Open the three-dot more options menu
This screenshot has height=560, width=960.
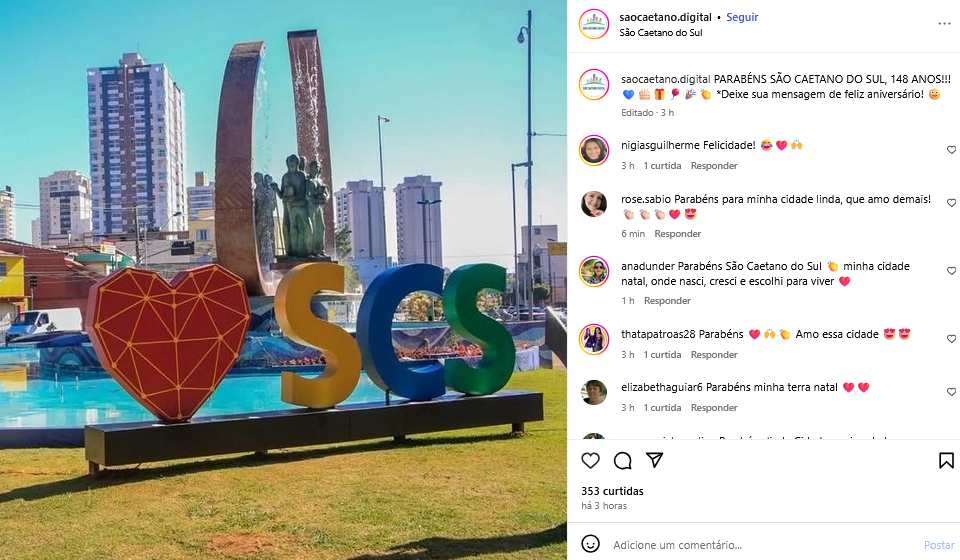(944, 24)
